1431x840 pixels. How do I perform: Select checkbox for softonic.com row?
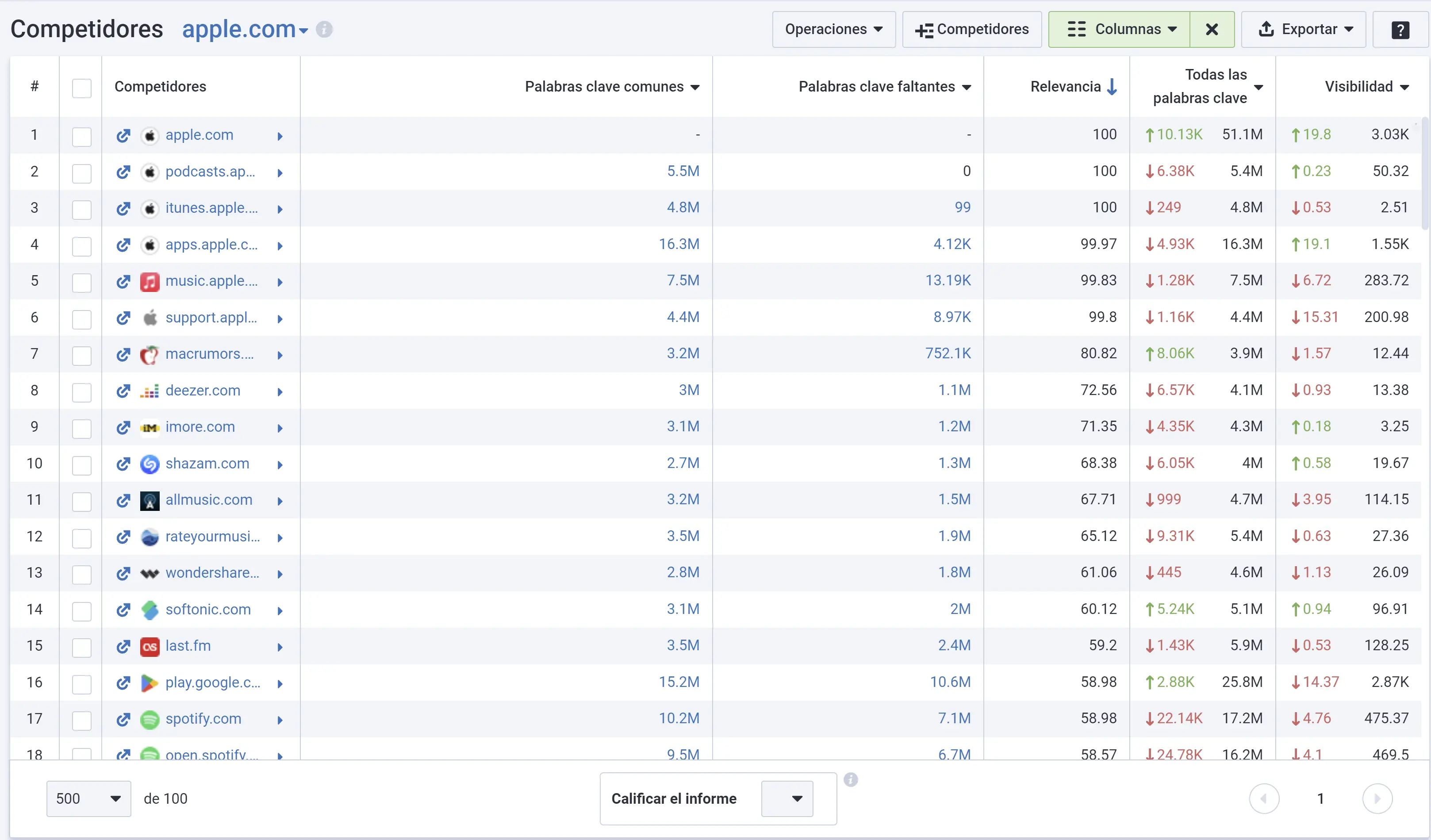coord(82,610)
